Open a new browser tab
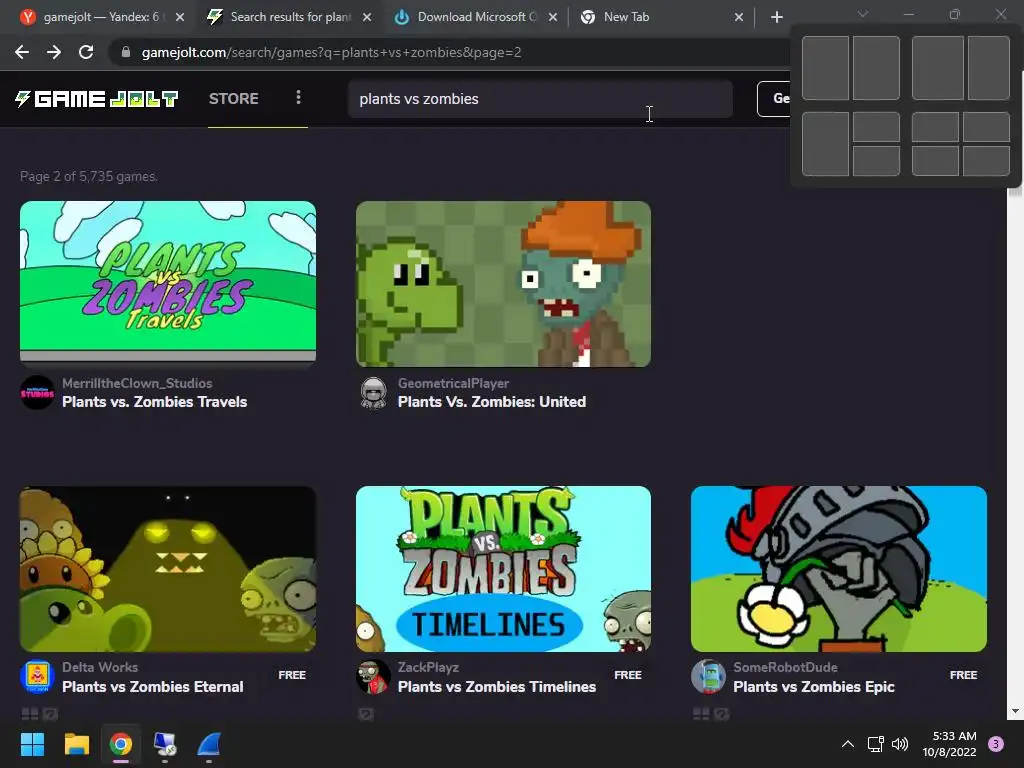This screenshot has height=768, width=1024. pyautogui.click(x=776, y=17)
